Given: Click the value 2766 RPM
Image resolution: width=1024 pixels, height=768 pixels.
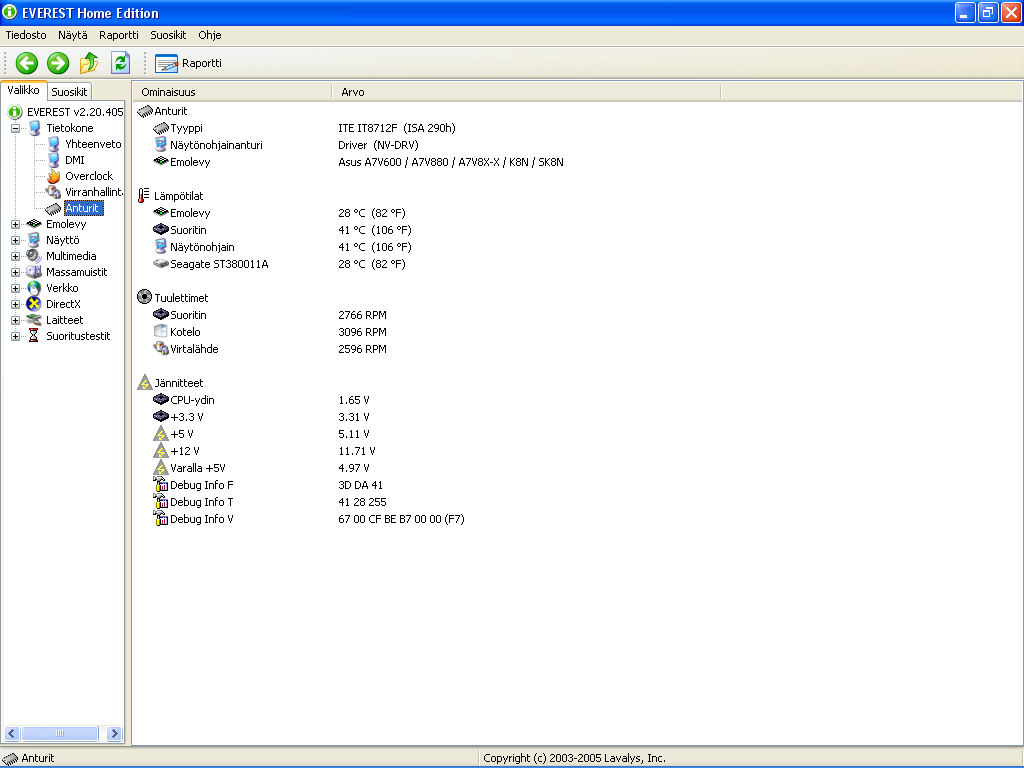Looking at the screenshot, I should [x=362, y=315].
